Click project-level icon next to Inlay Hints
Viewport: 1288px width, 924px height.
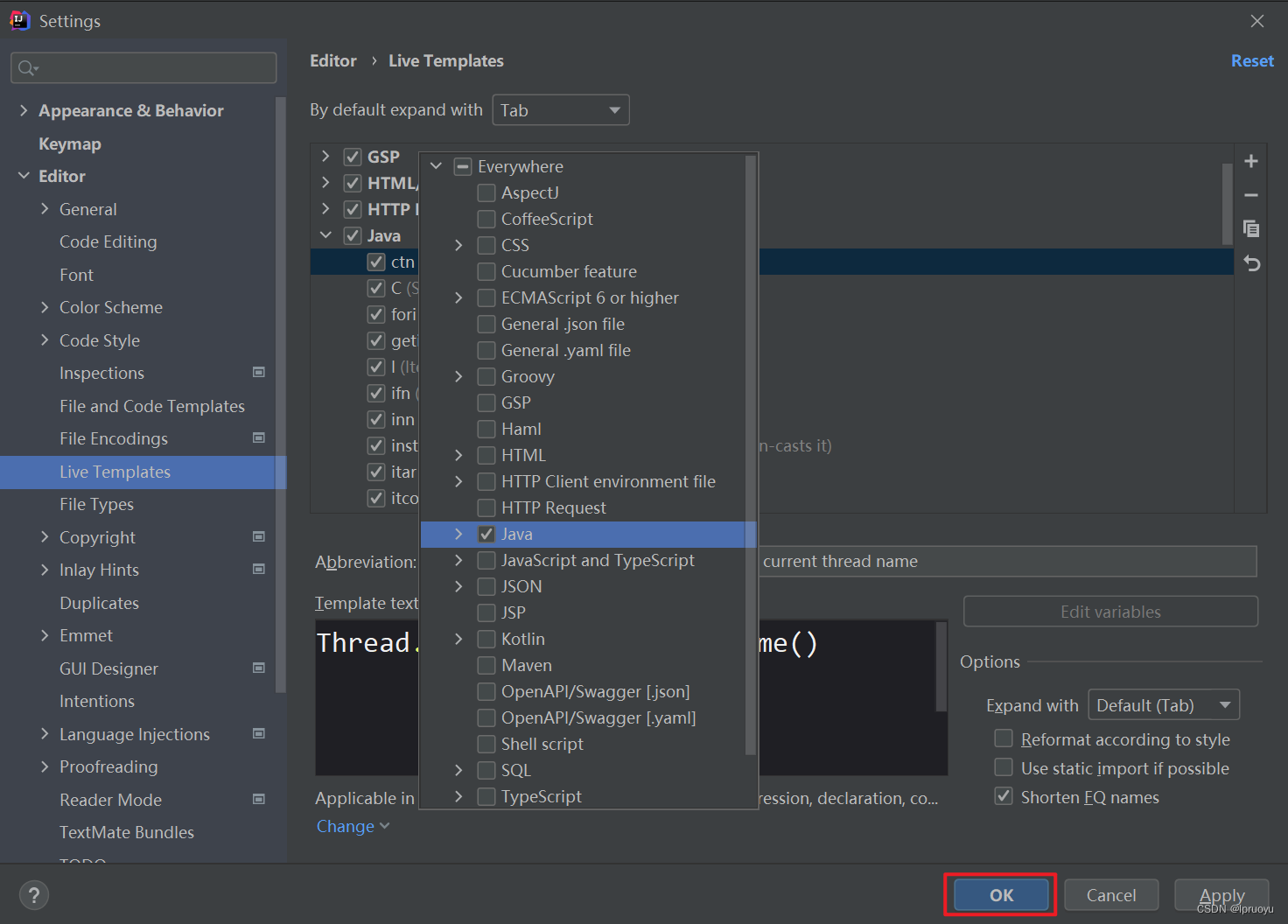259,570
